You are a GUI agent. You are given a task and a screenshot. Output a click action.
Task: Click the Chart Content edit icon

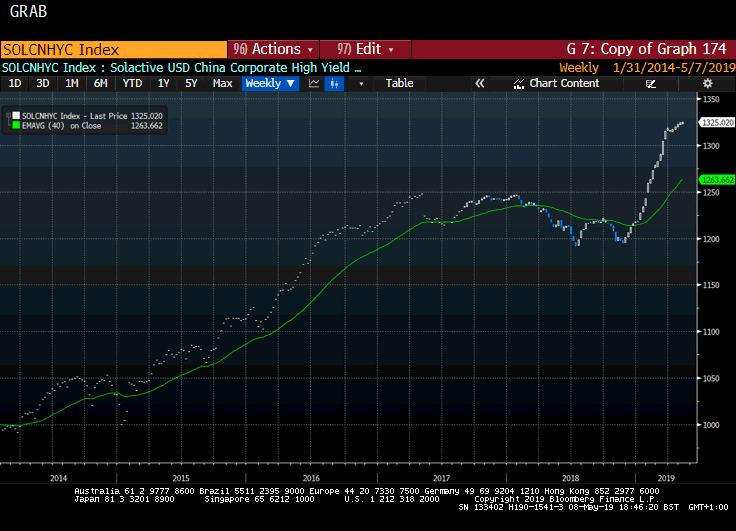click(x=518, y=84)
